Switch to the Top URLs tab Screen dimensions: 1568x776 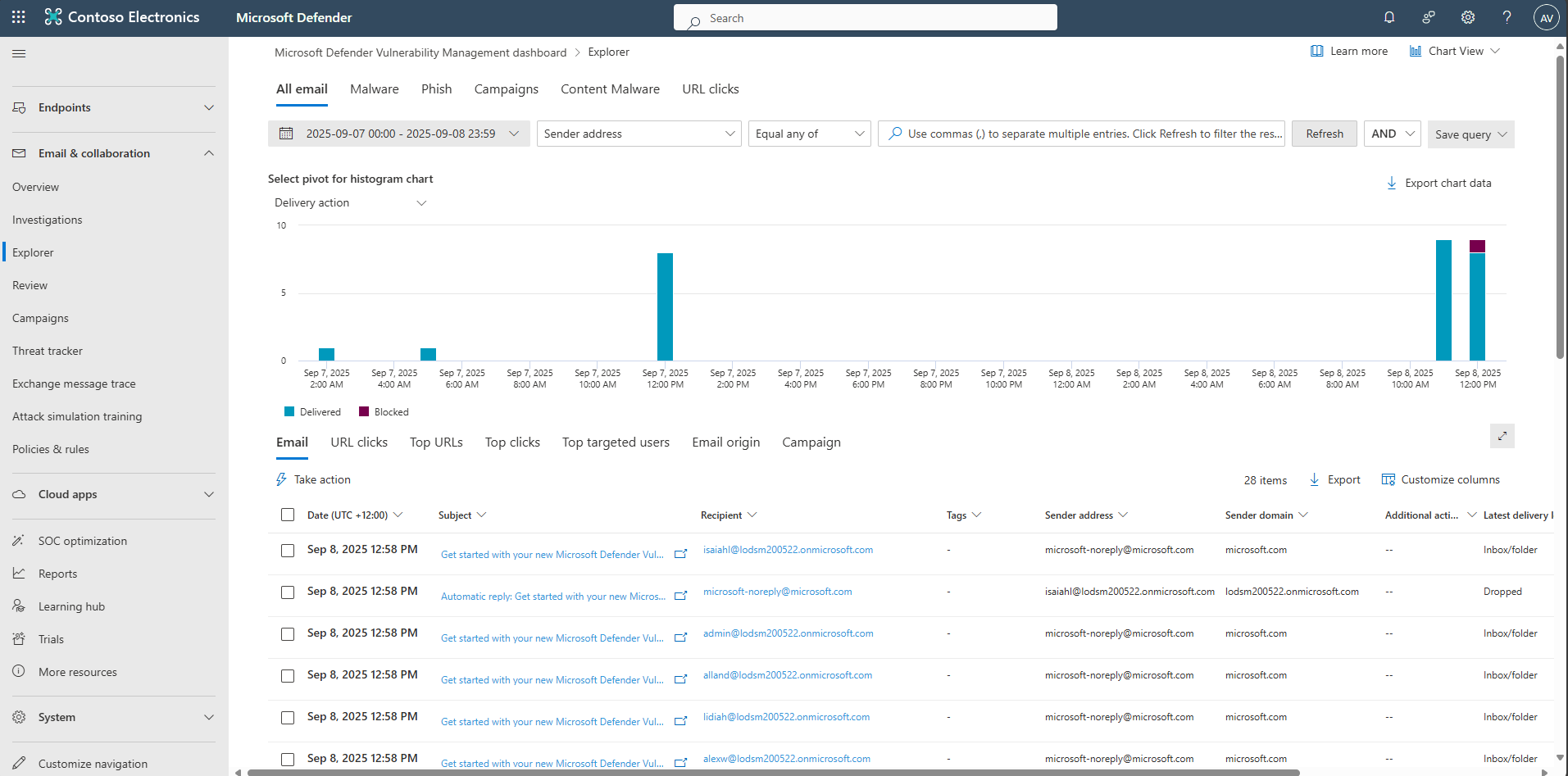click(436, 442)
